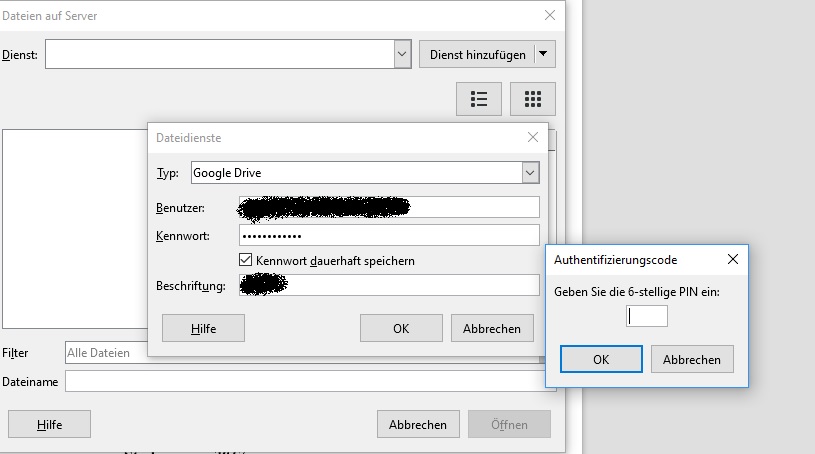Viewport: 815px width, 454px height.
Task: Click into the Beschriftung field
Action: coord(389,285)
